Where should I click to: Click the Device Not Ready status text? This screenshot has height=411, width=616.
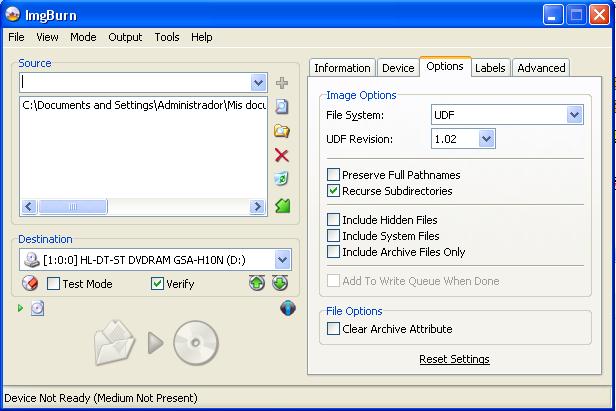101,398
